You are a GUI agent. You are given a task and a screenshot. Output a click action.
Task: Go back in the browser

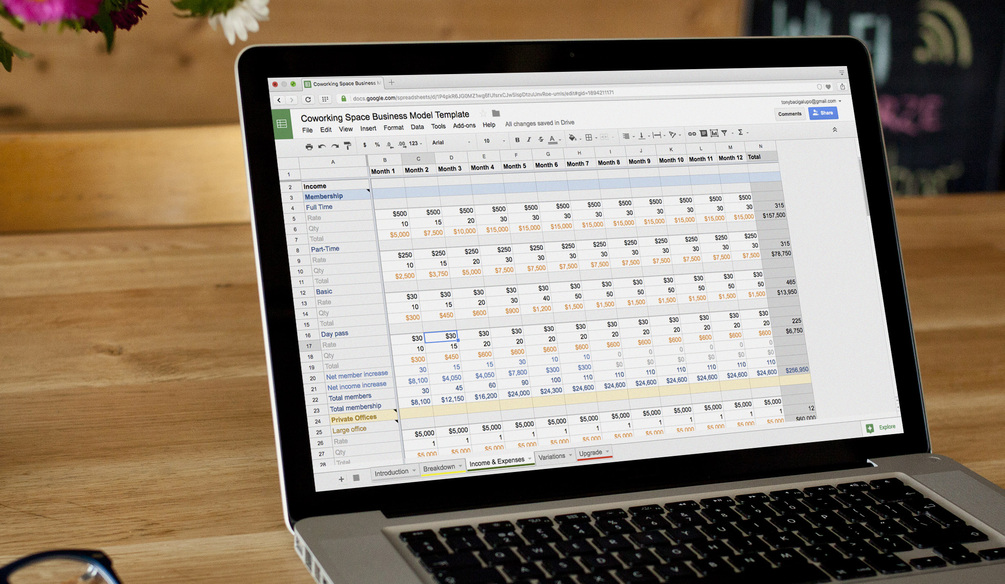(x=279, y=100)
